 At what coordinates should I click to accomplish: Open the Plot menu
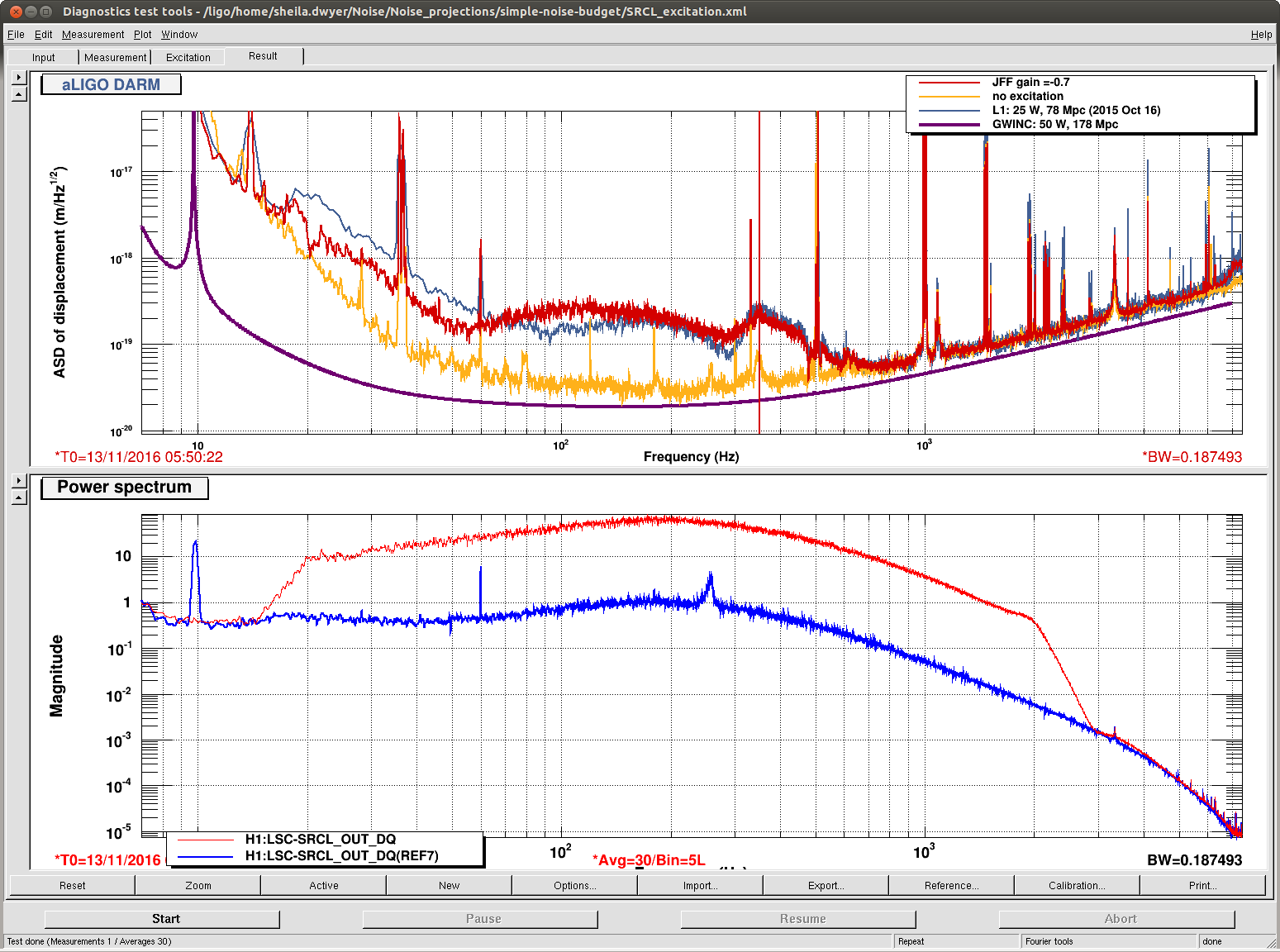(143, 34)
